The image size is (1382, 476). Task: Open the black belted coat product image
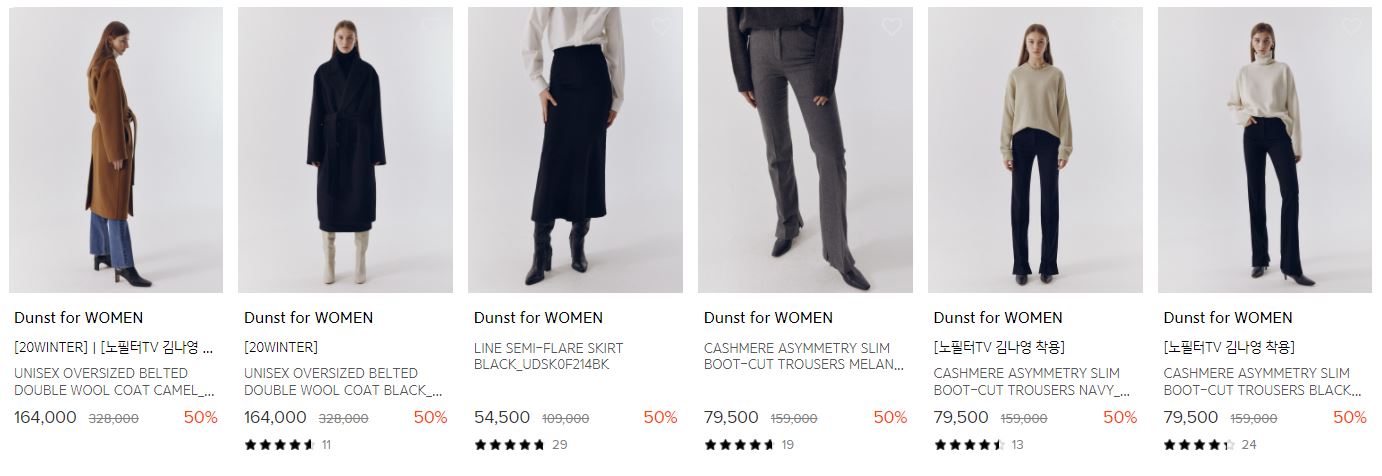click(x=345, y=150)
